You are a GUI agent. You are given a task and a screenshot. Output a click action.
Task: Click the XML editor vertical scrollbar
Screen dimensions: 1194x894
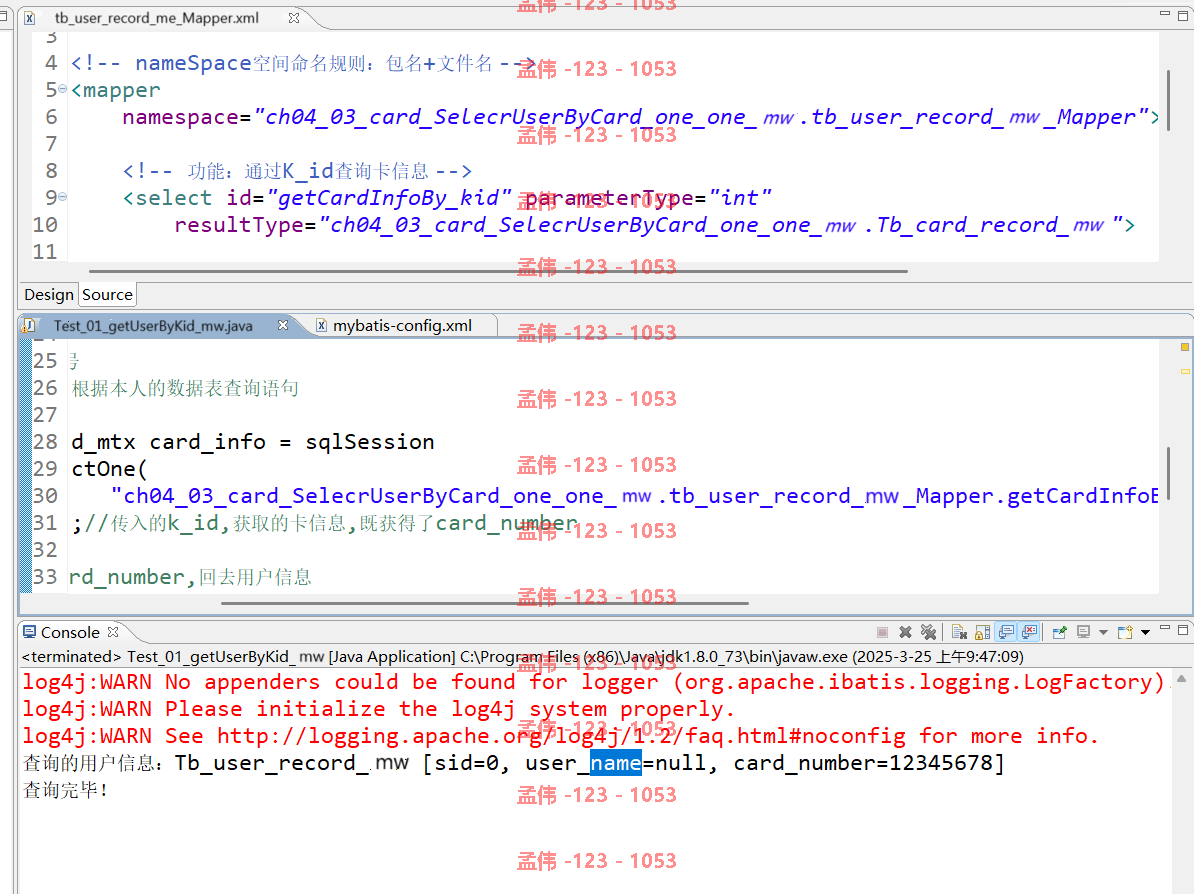tap(1168, 100)
